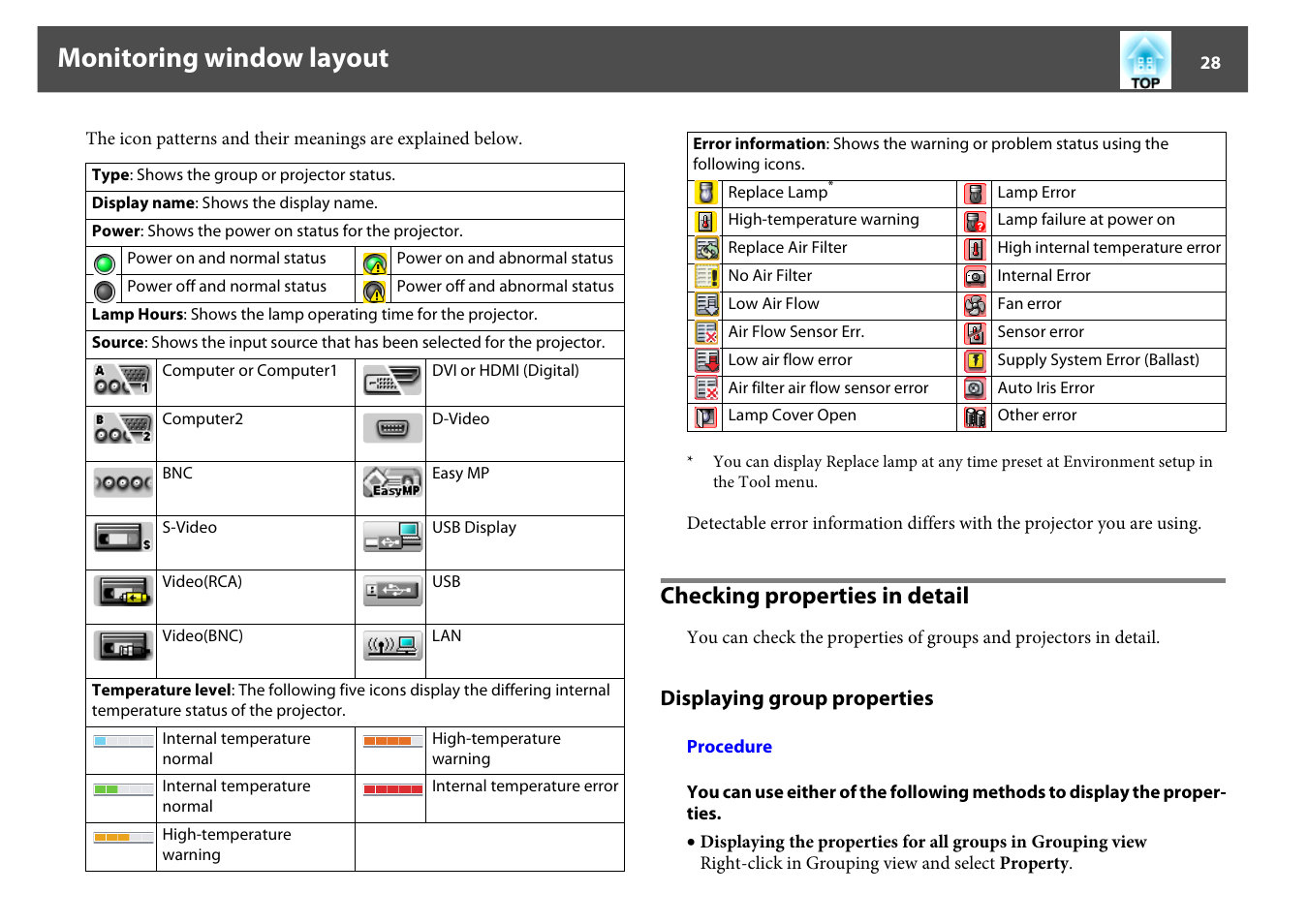Click the No Air Filter icon
Image resolution: width=1308 pixels, height=924 pixels.
point(706,277)
